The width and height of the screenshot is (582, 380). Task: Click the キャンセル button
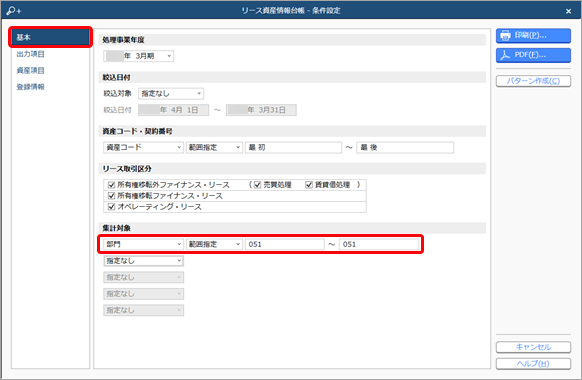[533, 347]
